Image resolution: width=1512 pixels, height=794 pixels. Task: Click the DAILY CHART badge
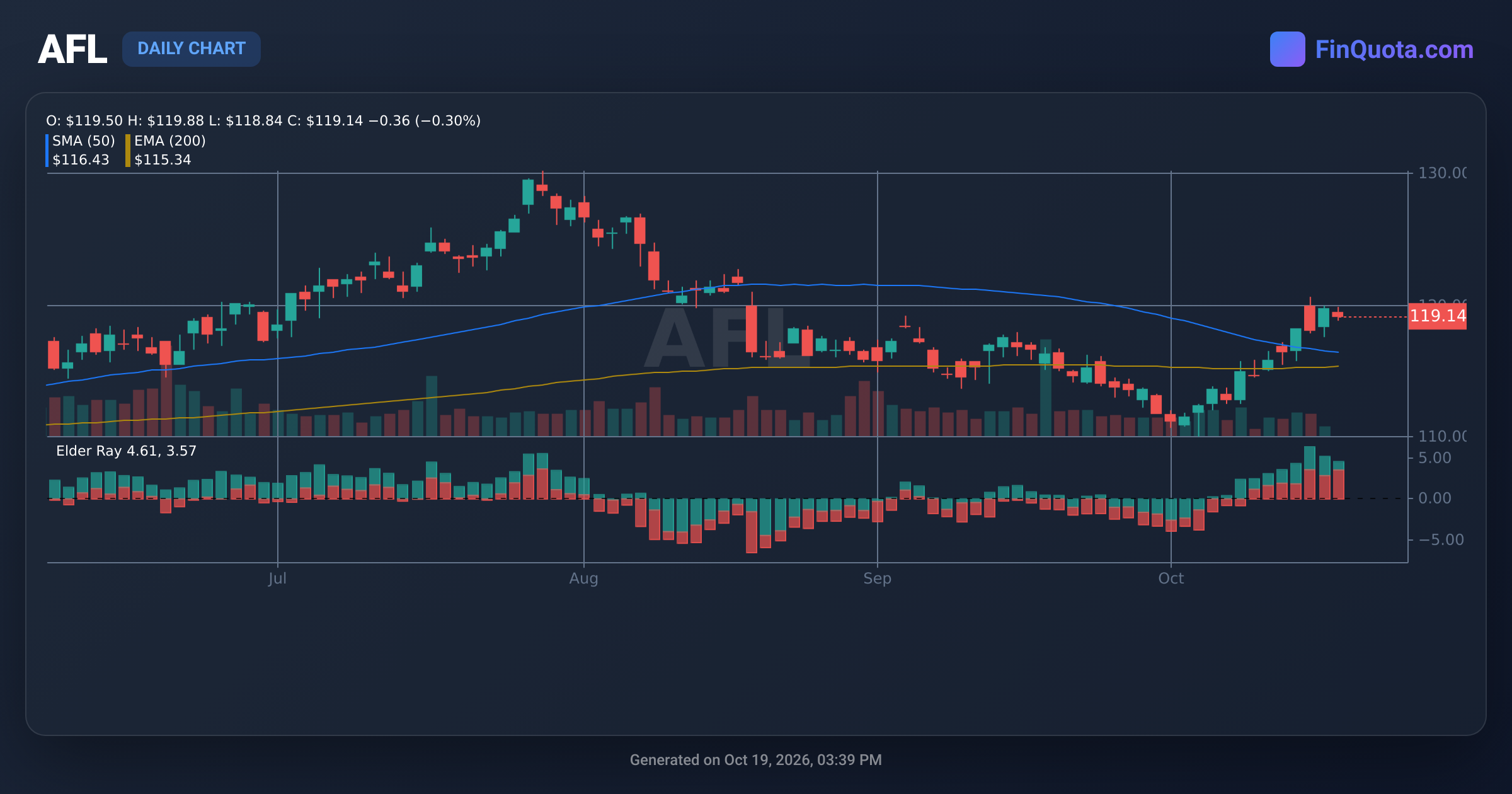point(192,49)
